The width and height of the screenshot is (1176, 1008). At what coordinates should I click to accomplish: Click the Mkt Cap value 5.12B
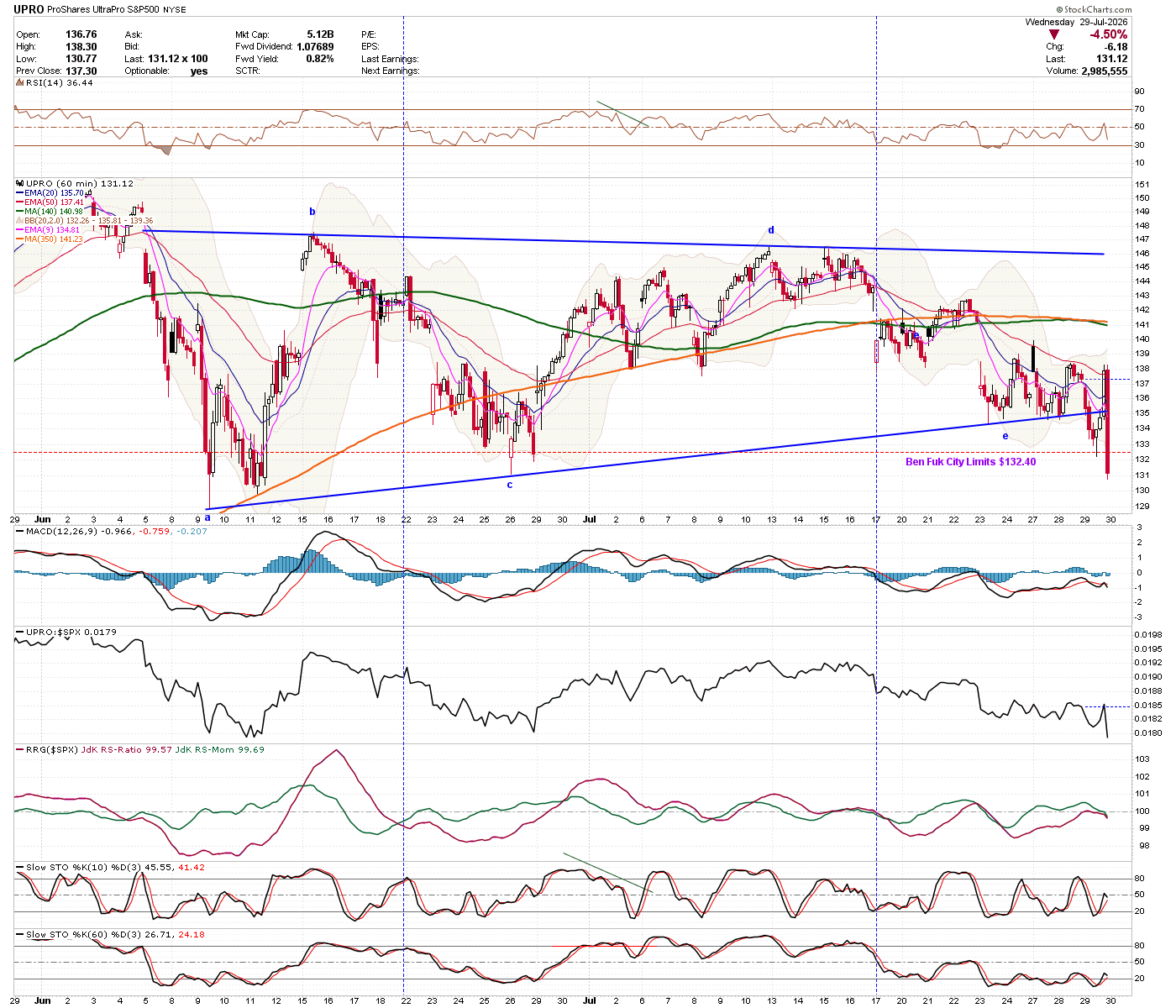point(320,34)
